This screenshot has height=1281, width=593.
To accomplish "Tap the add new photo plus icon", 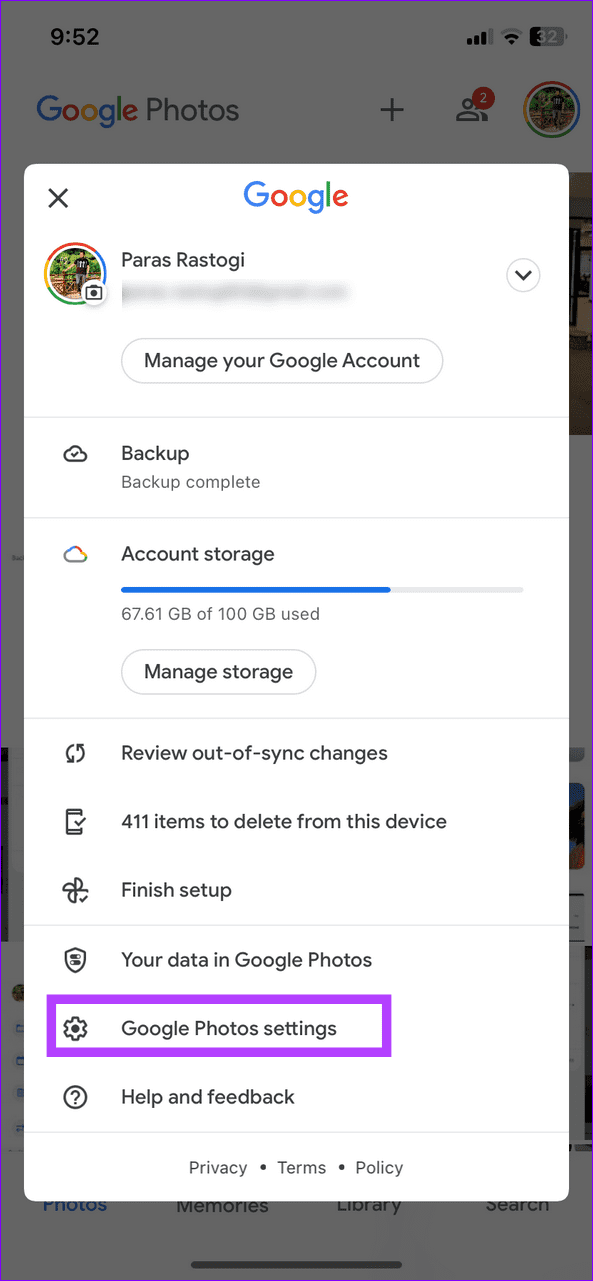I will [392, 110].
